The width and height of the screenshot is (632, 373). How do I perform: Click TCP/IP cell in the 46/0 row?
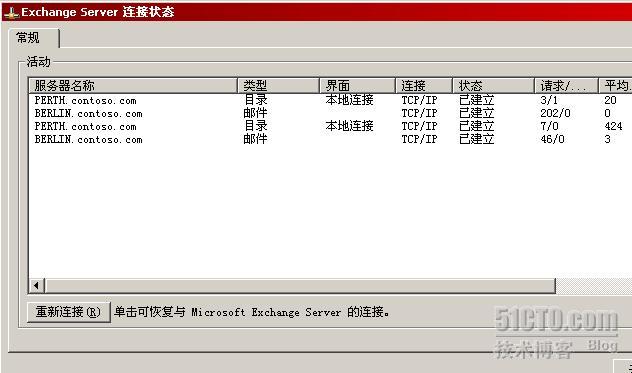pos(419,140)
